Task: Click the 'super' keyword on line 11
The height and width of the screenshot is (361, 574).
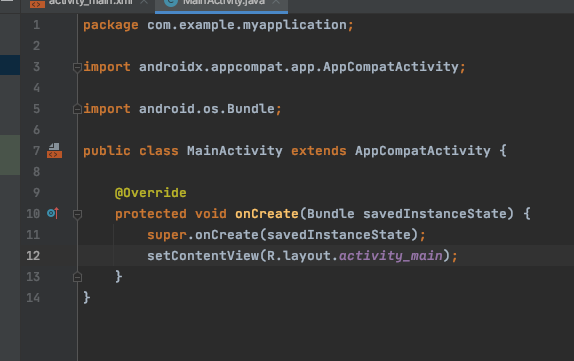Action: point(167,235)
